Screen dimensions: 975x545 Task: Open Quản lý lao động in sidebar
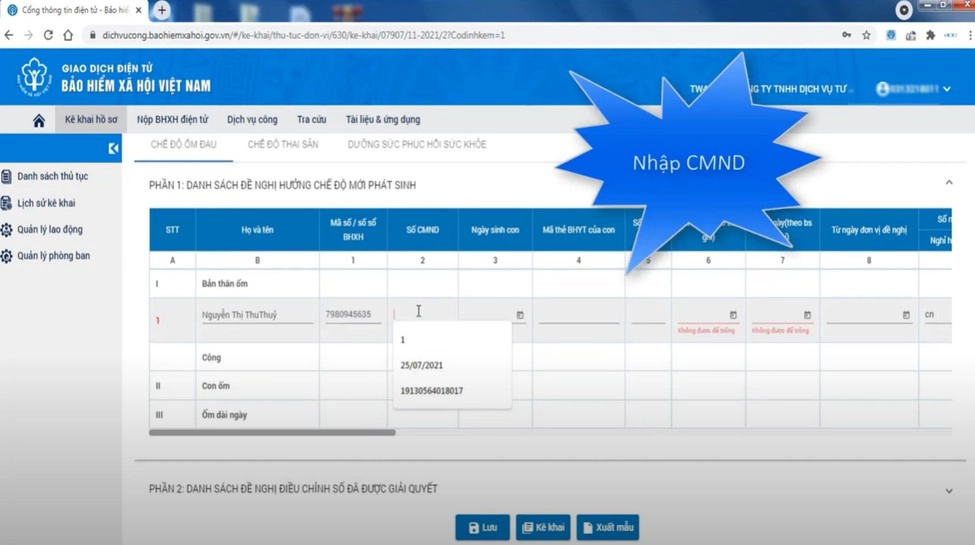coord(49,229)
